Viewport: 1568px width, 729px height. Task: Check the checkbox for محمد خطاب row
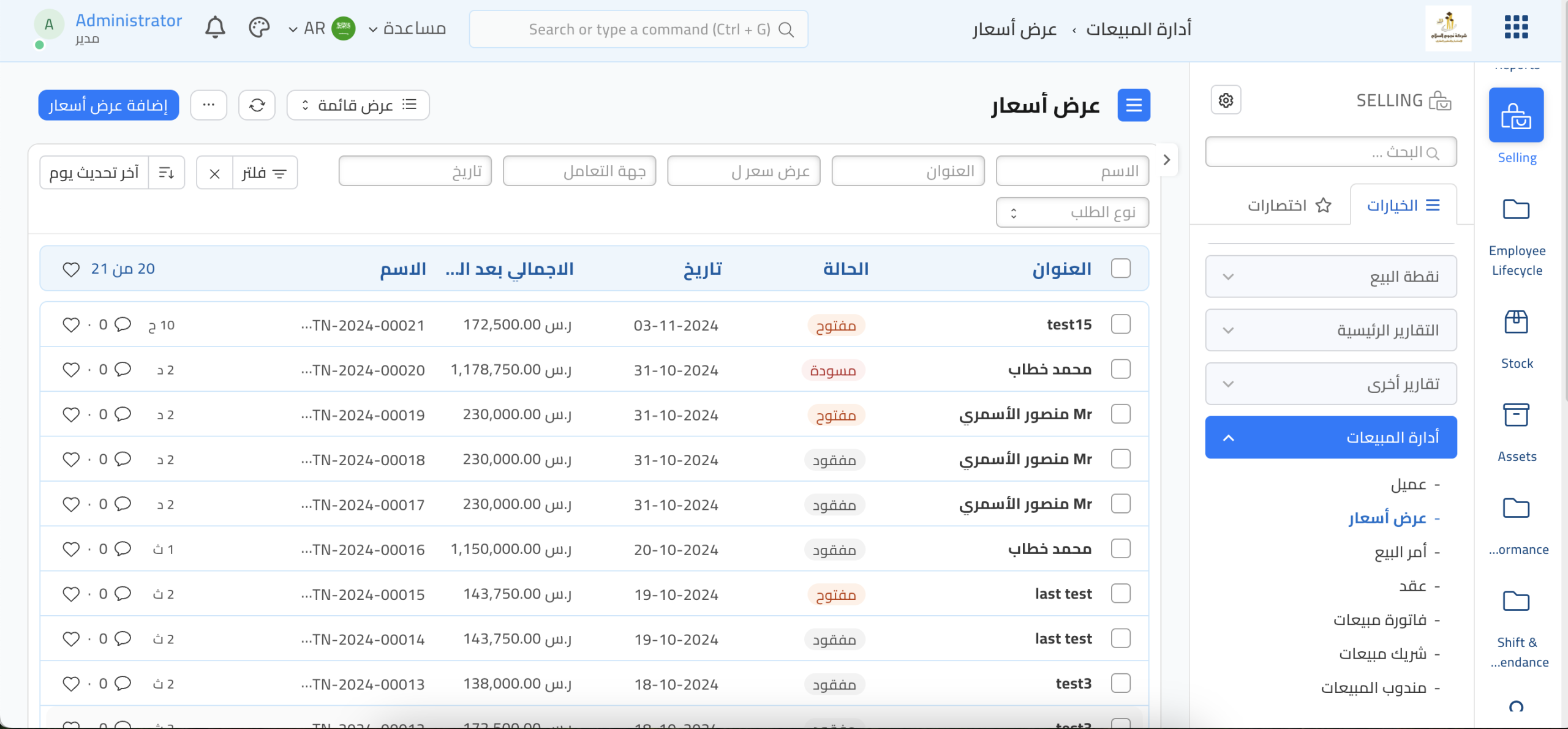(x=1121, y=368)
